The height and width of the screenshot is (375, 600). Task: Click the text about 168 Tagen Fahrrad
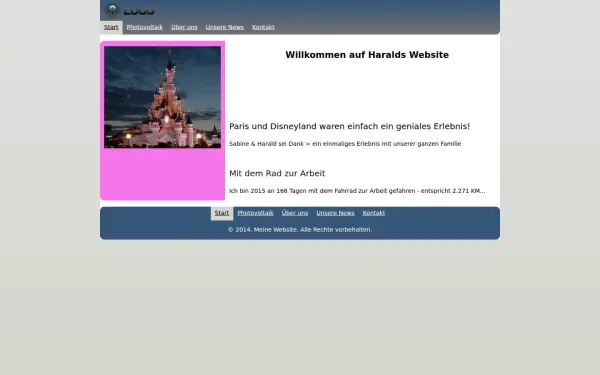[357, 191]
